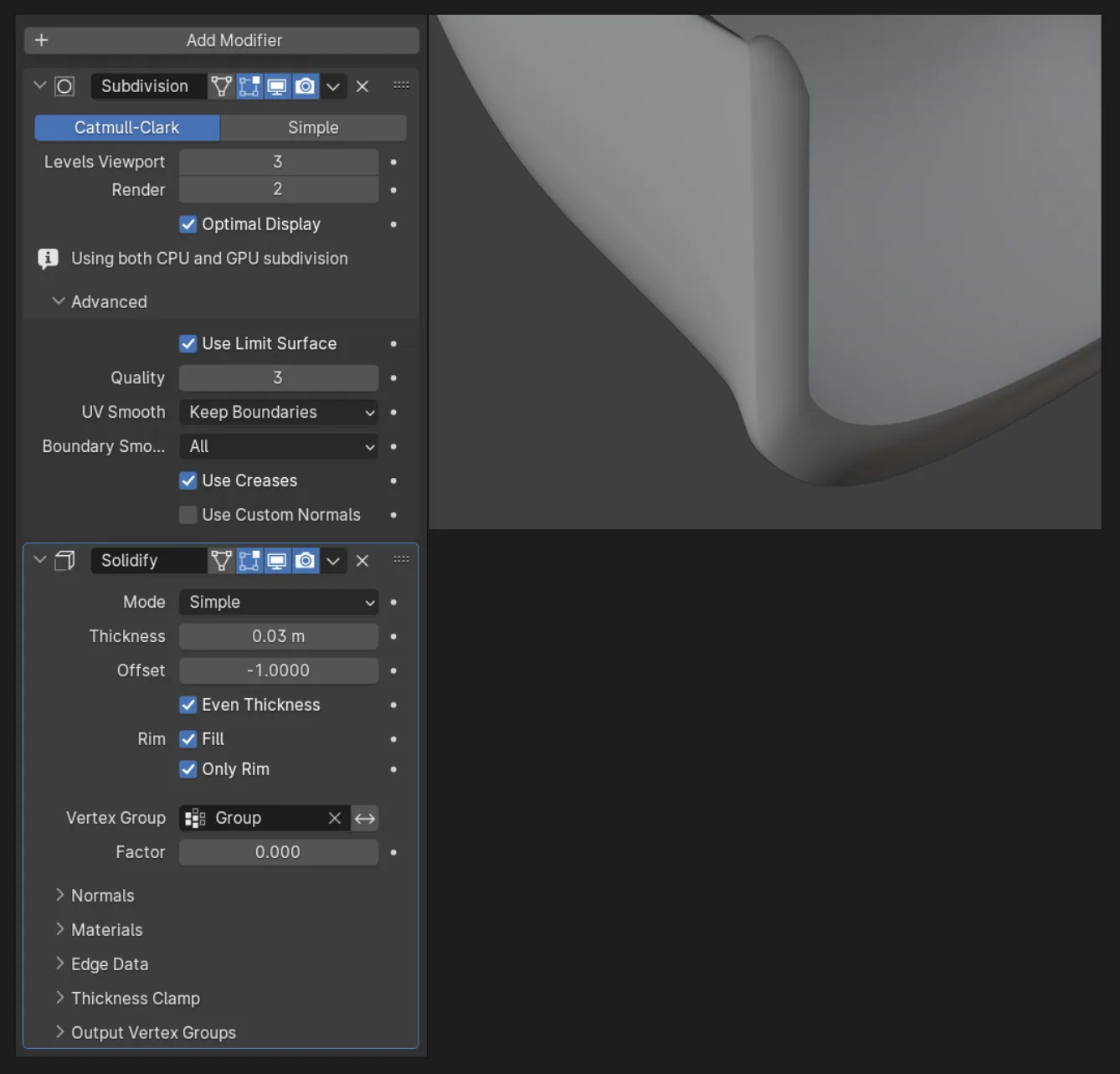Viewport: 1120px width, 1074px height.
Task: Animate the Quality property dot
Action: click(x=393, y=378)
